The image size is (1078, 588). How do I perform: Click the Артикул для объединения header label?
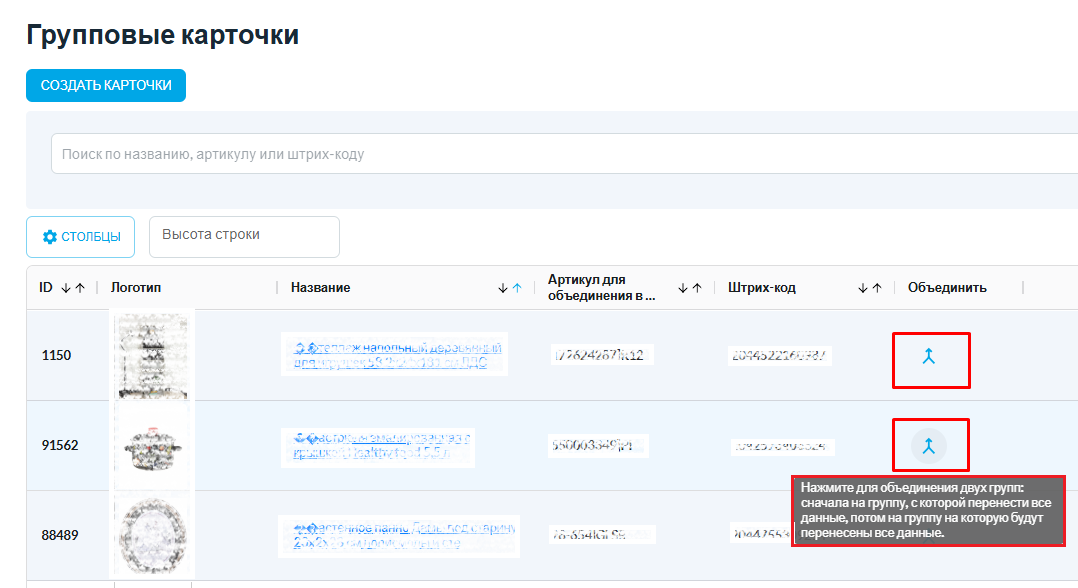click(602, 287)
